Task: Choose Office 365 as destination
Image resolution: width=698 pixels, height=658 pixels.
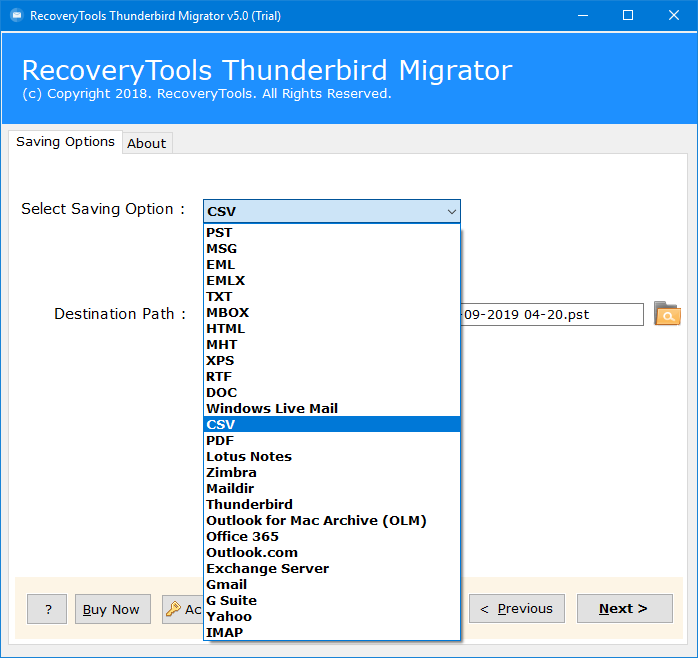Action: (x=332, y=536)
